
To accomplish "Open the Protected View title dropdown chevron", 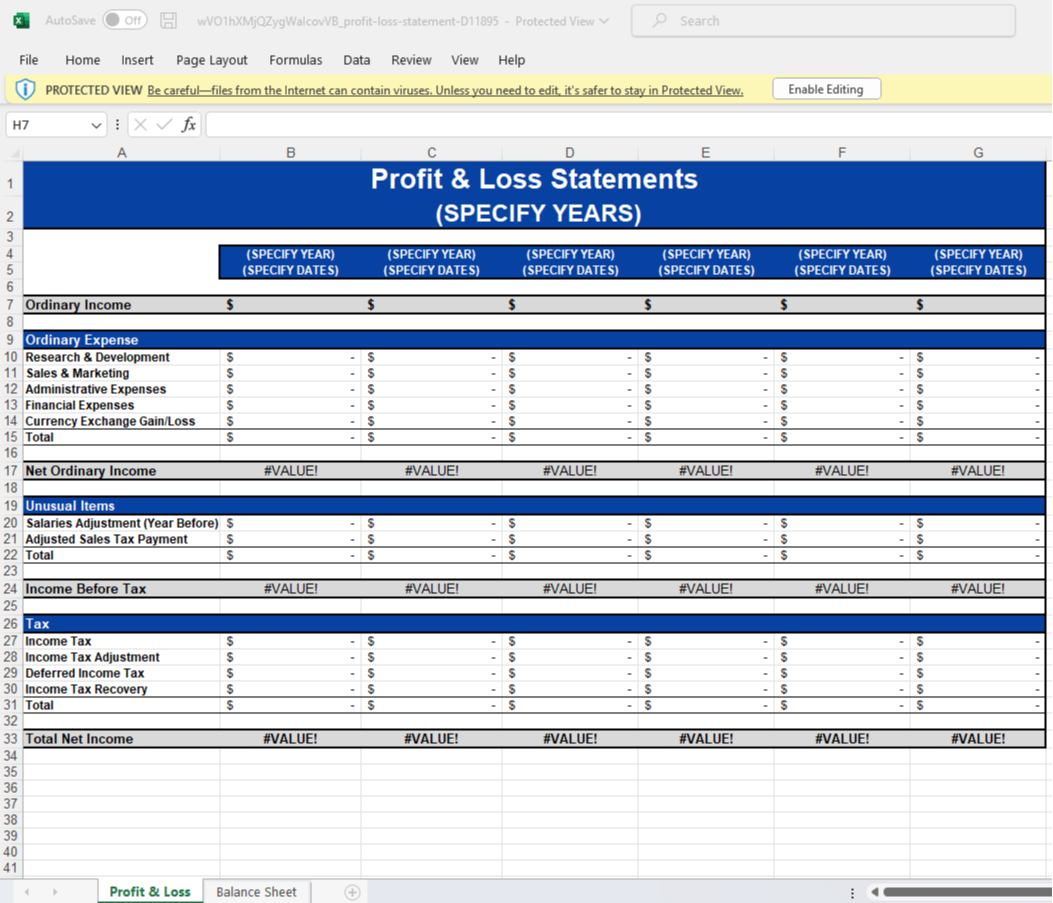I will (604, 21).
